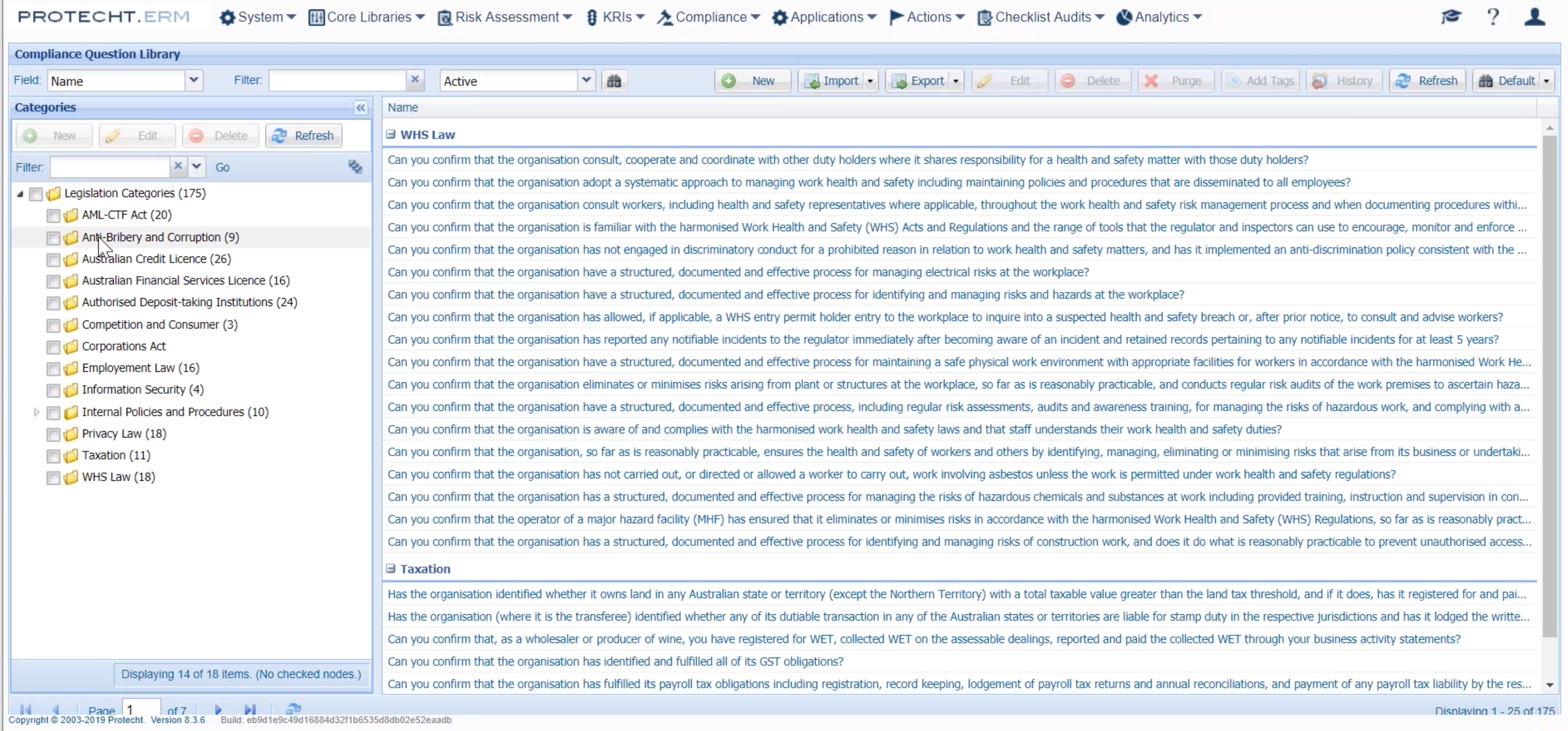
Task: Open the Analytics menu item
Action: click(1161, 17)
